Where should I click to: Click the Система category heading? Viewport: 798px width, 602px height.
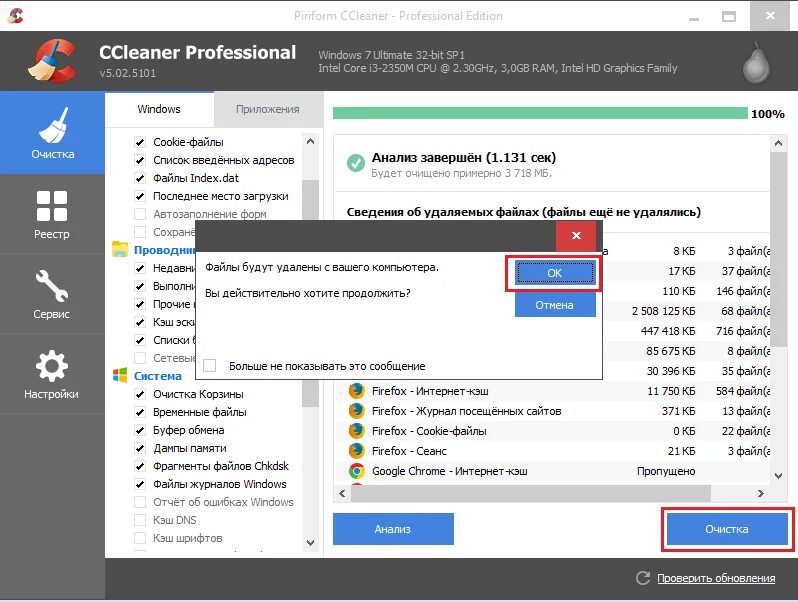[158, 376]
